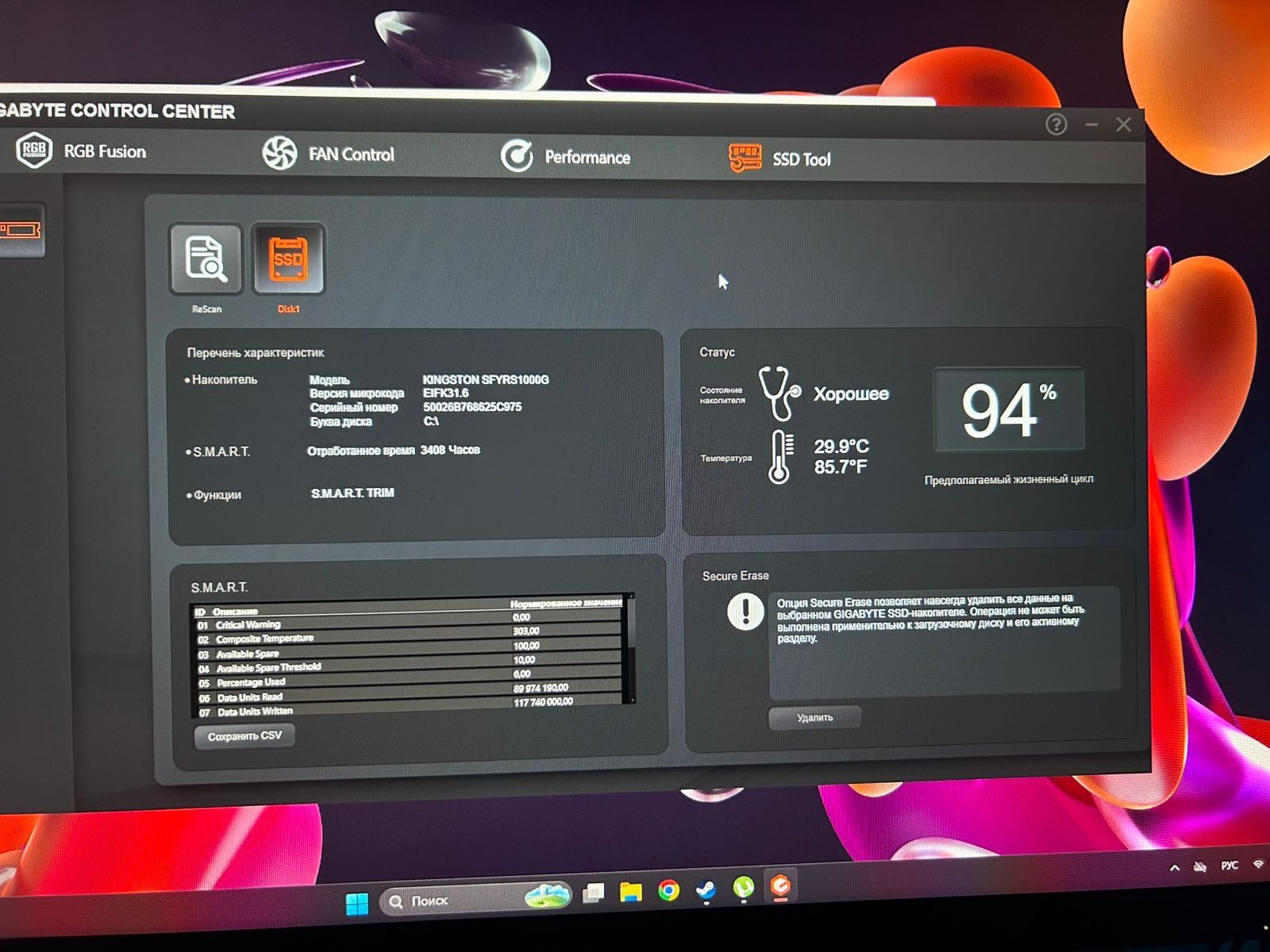1270x952 pixels.
Task: Click the S.M.A.R.T. table scrollbar
Action: tap(631, 649)
